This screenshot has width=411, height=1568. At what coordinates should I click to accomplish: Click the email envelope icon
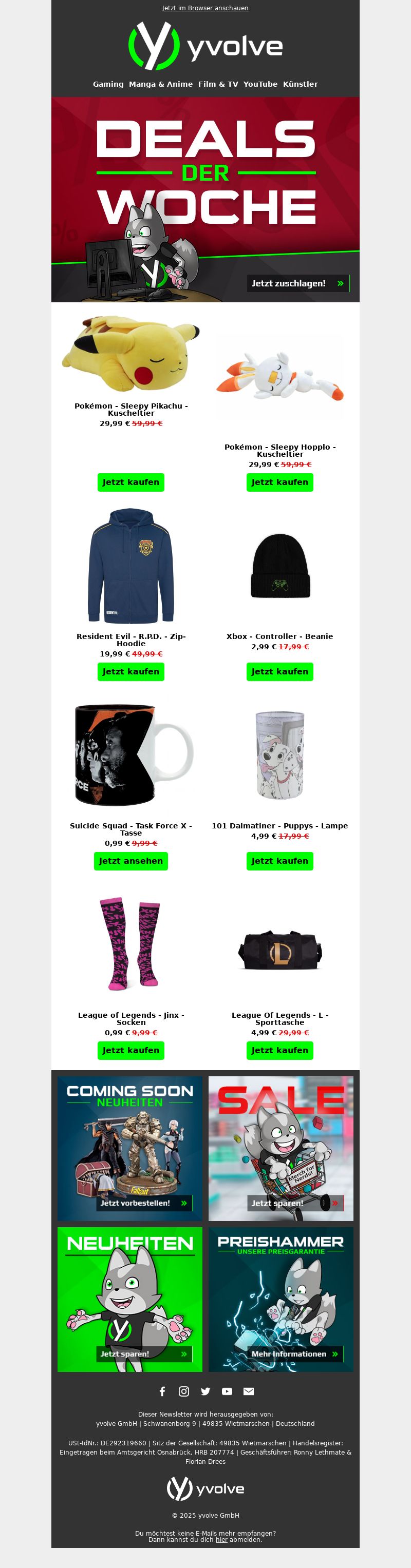(249, 1391)
